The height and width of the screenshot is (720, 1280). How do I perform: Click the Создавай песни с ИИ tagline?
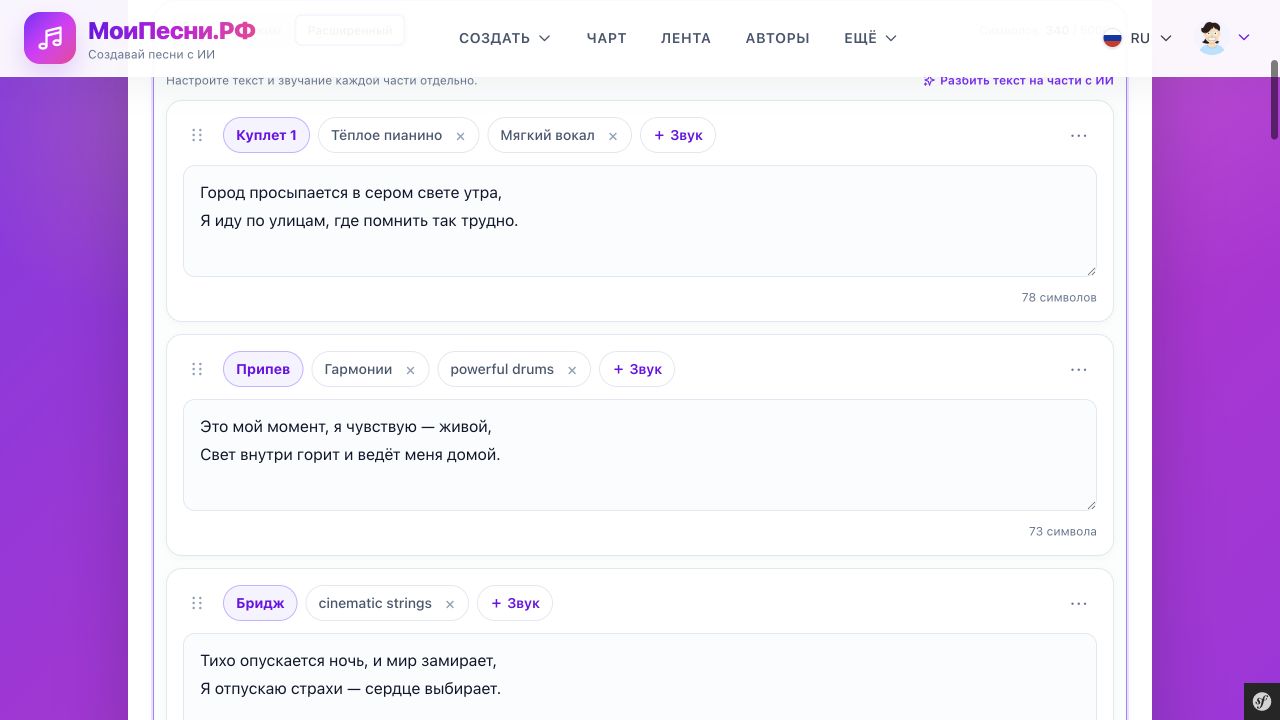[x=151, y=55]
